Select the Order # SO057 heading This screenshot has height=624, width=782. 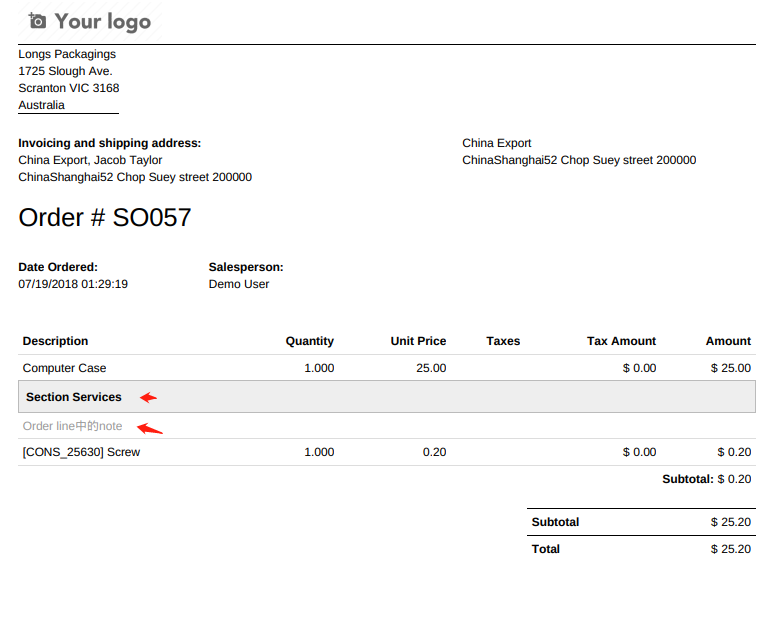[105, 217]
